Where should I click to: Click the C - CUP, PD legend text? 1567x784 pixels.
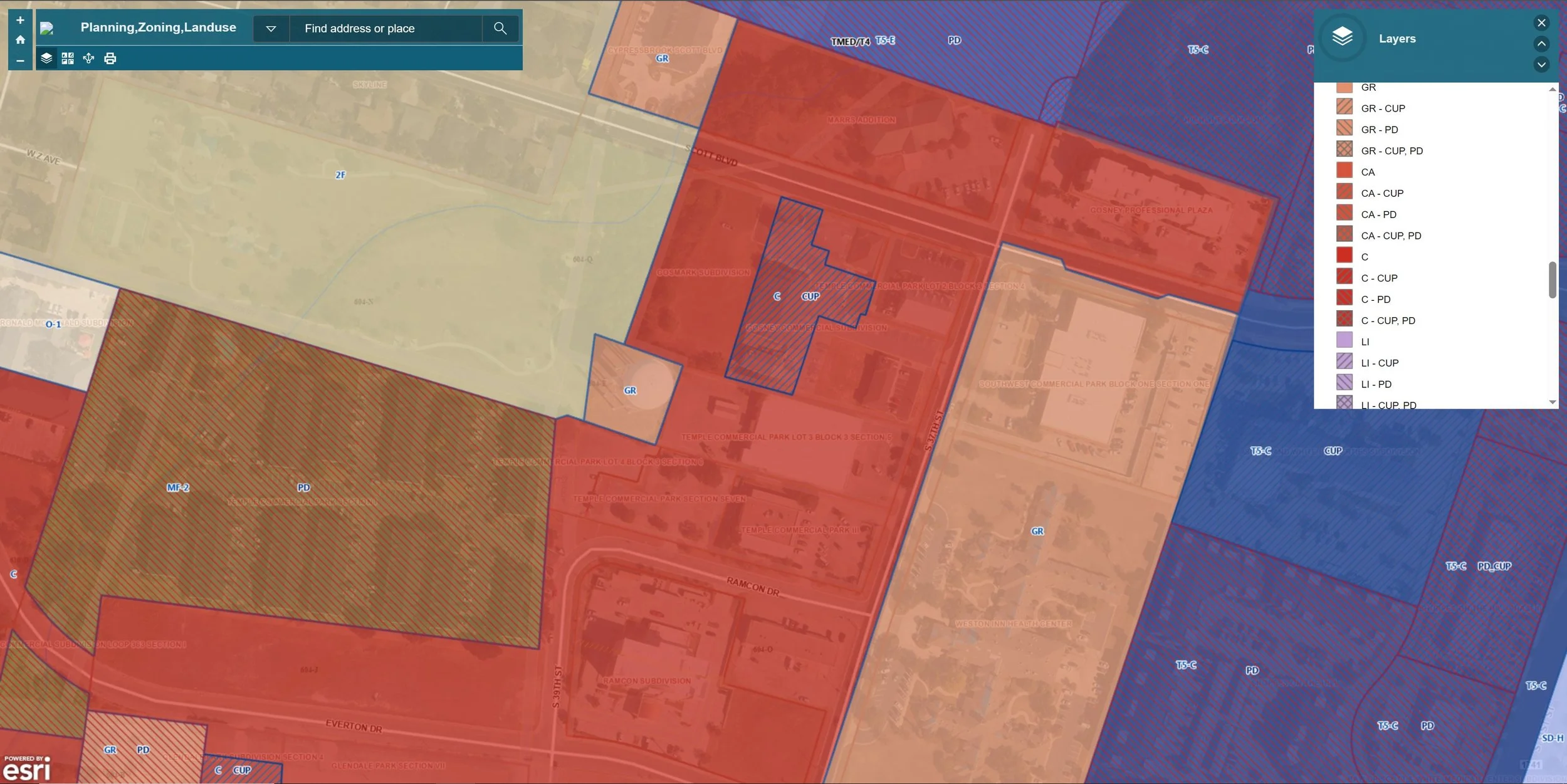click(x=1388, y=321)
